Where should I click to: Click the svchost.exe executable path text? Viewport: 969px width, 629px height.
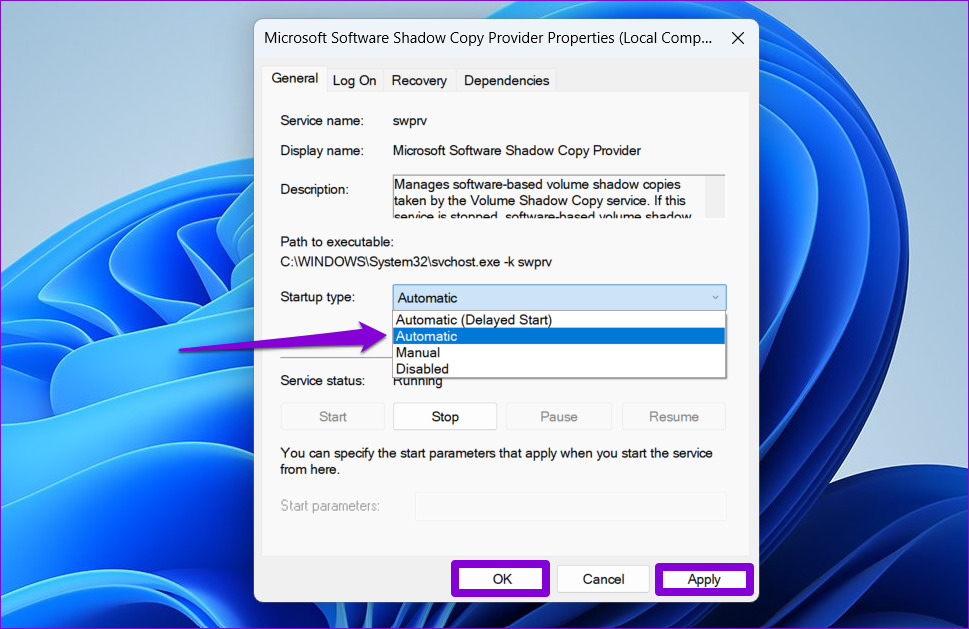(416, 262)
